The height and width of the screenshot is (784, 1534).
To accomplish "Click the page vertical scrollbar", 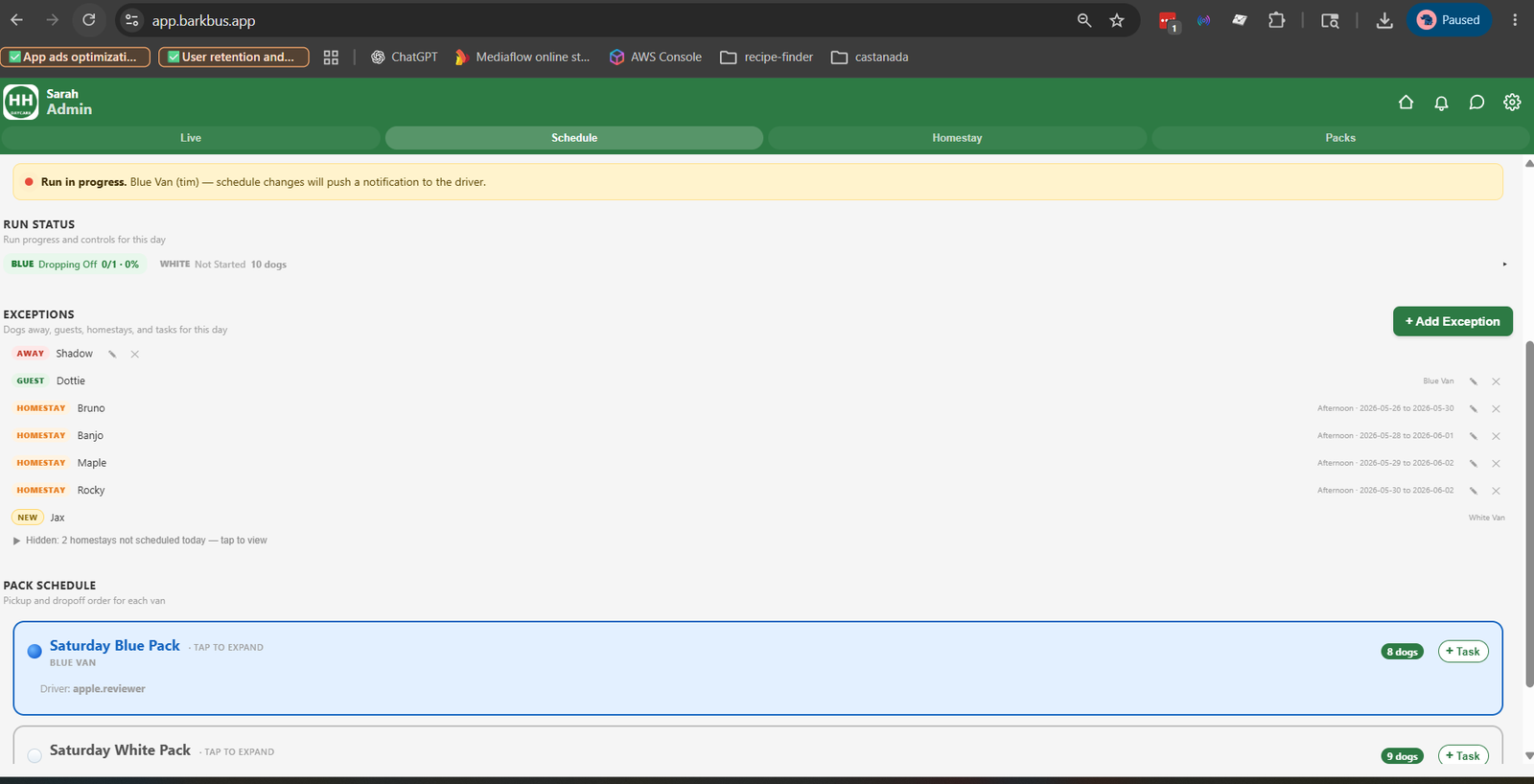I will coord(1529,514).
